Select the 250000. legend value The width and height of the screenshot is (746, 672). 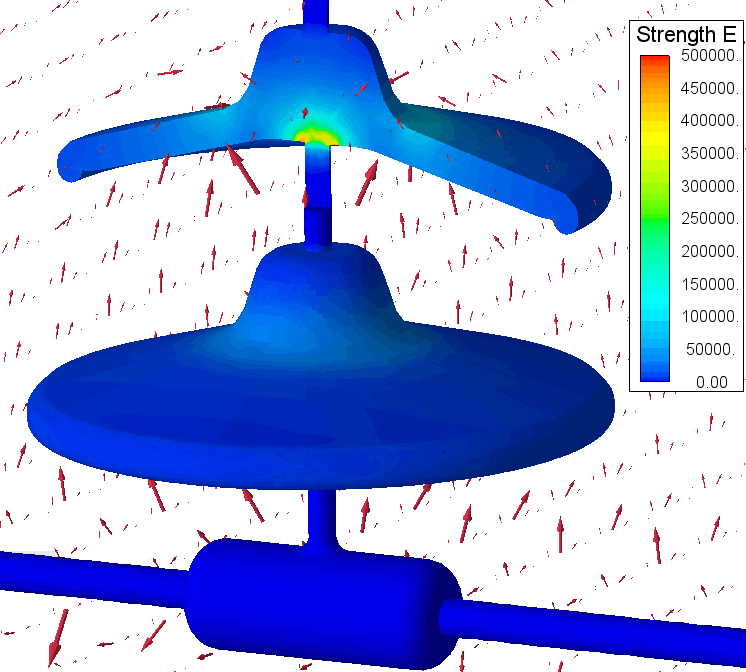point(709,218)
